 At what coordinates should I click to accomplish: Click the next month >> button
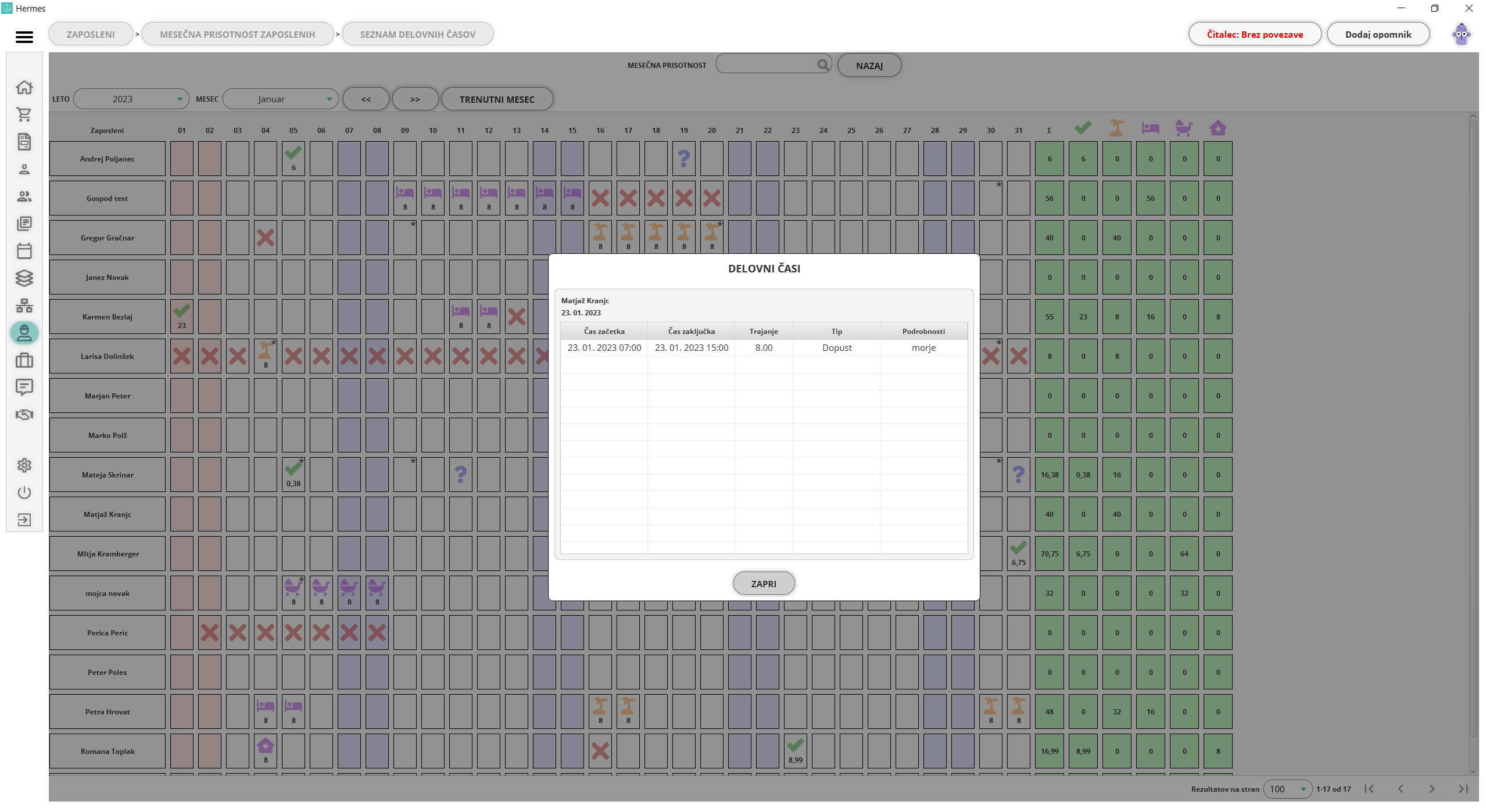point(415,99)
